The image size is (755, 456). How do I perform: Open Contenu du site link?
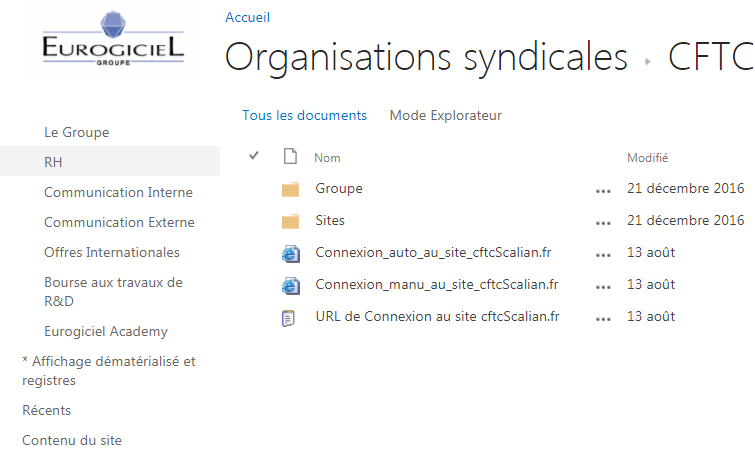point(72,441)
